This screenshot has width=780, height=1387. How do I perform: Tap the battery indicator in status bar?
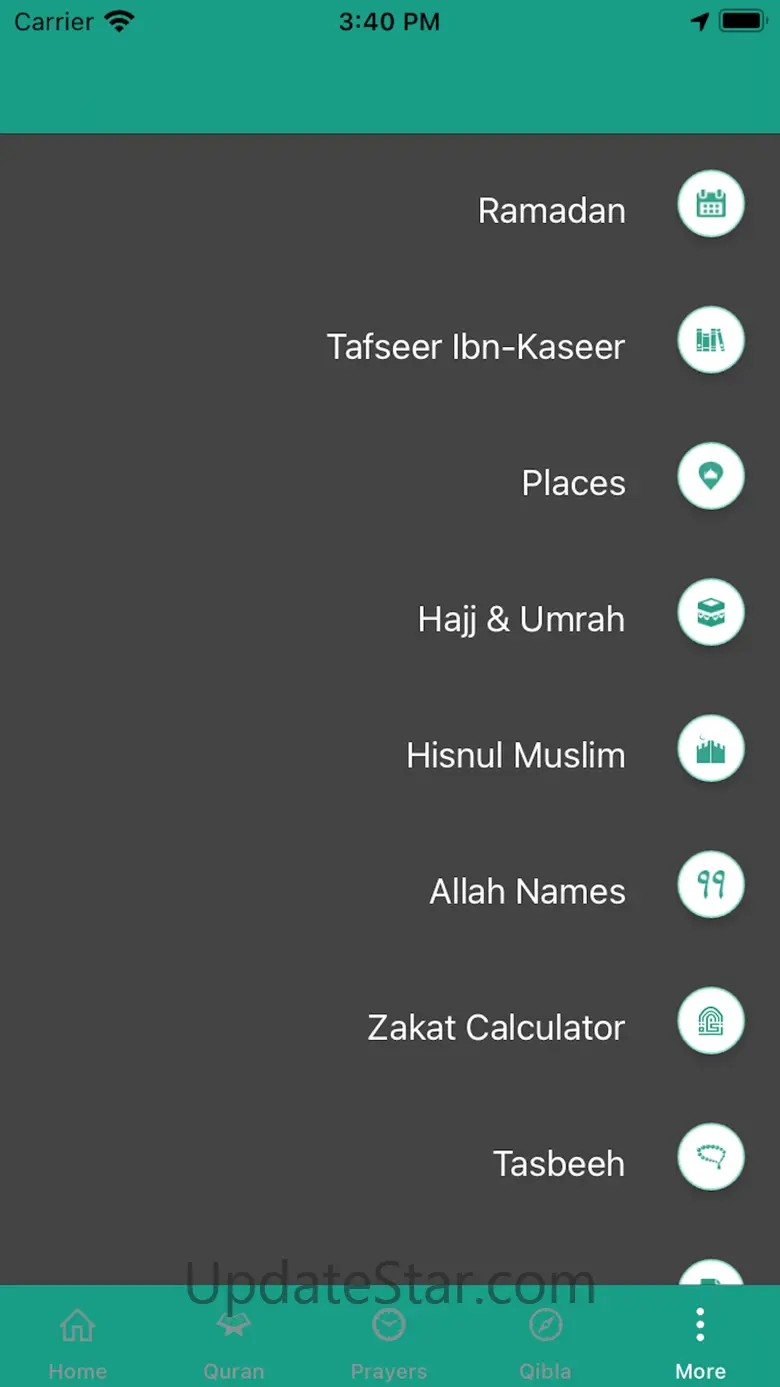point(742,21)
